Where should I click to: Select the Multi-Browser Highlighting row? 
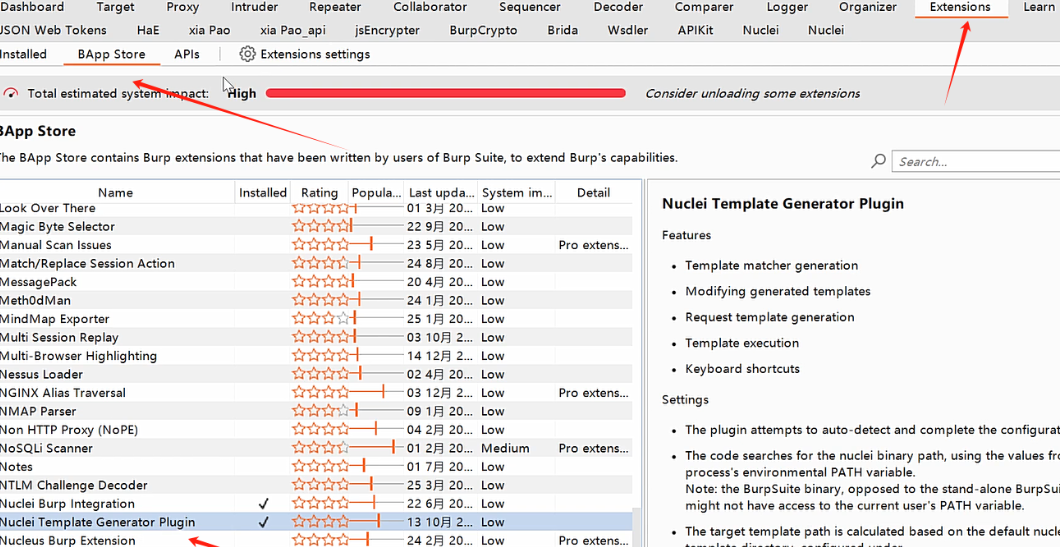click(x=316, y=356)
